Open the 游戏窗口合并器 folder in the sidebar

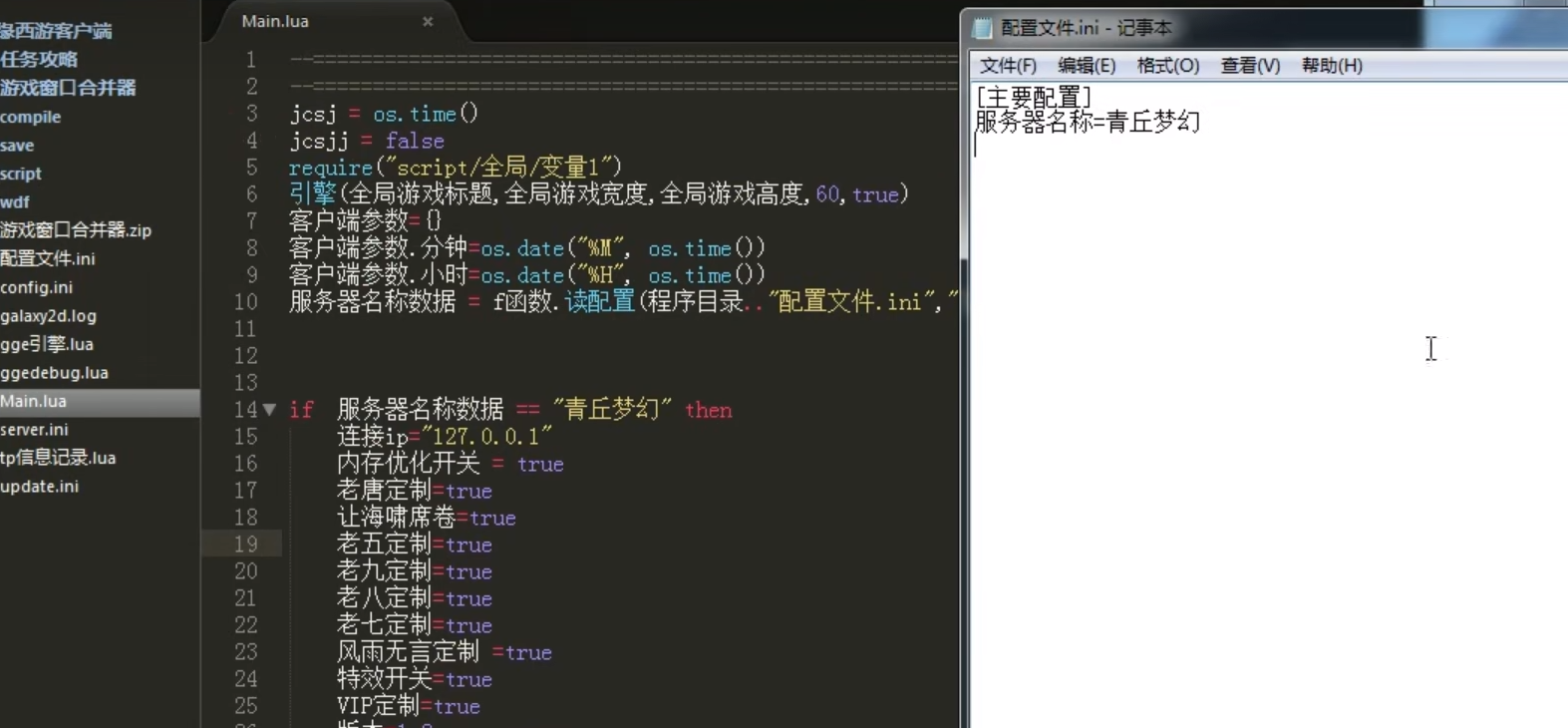coord(68,88)
